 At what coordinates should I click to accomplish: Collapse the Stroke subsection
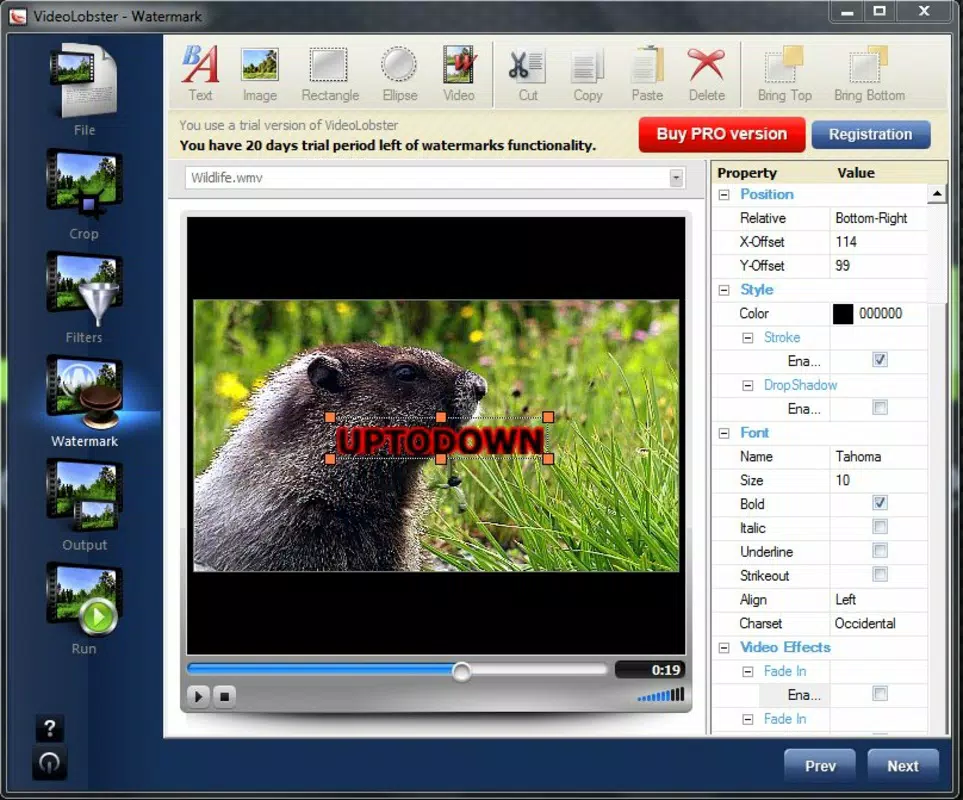[x=747, y=338]
